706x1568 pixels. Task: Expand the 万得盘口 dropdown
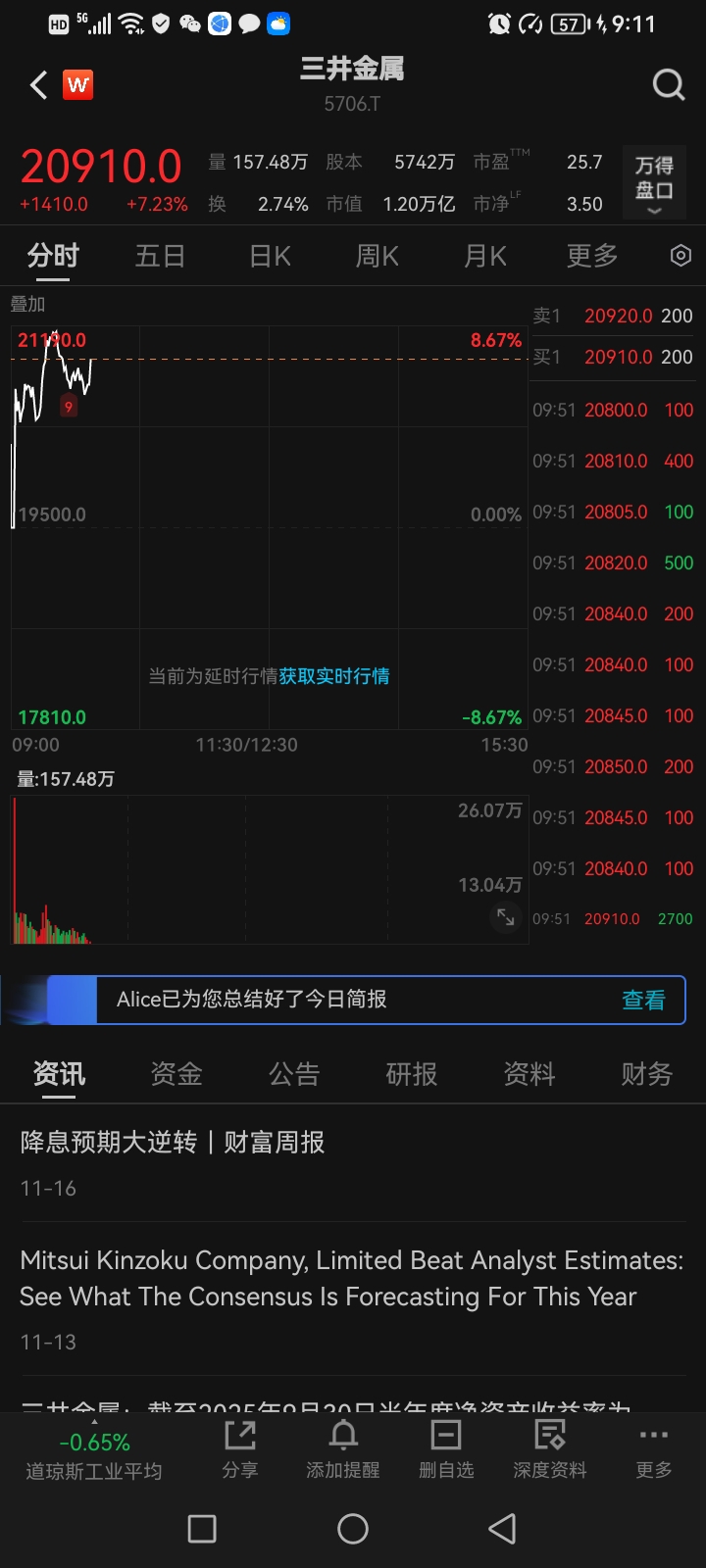pyautogui.click(x=654, y=184)
